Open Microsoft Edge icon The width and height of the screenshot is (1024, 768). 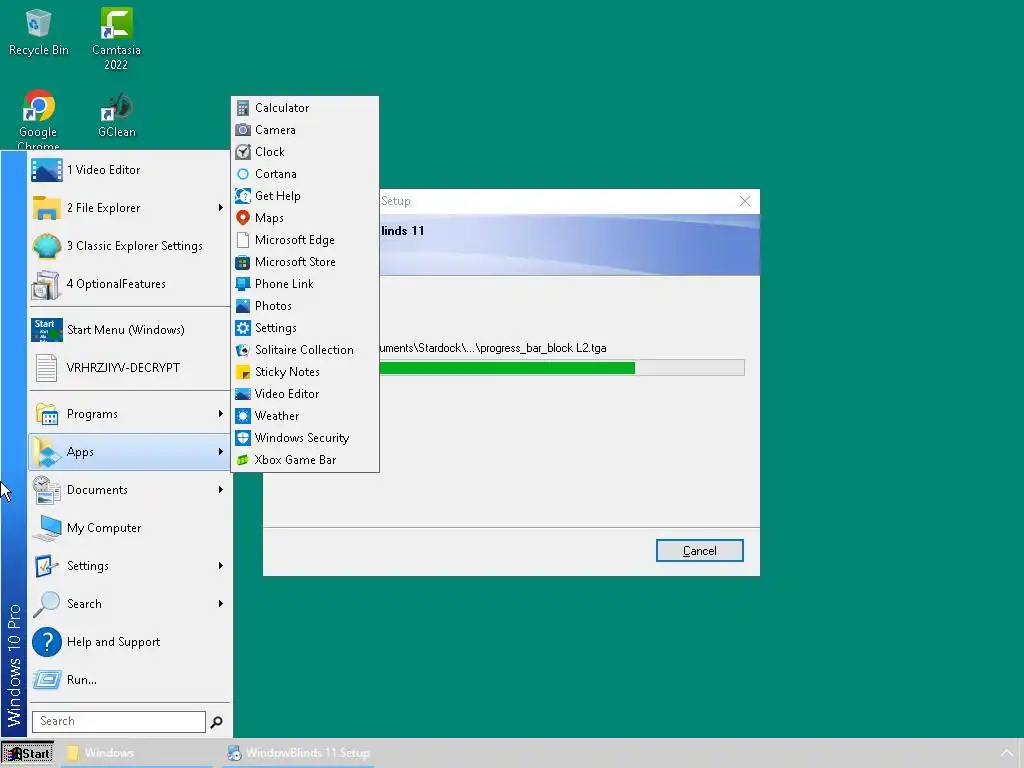pos(243,240)
